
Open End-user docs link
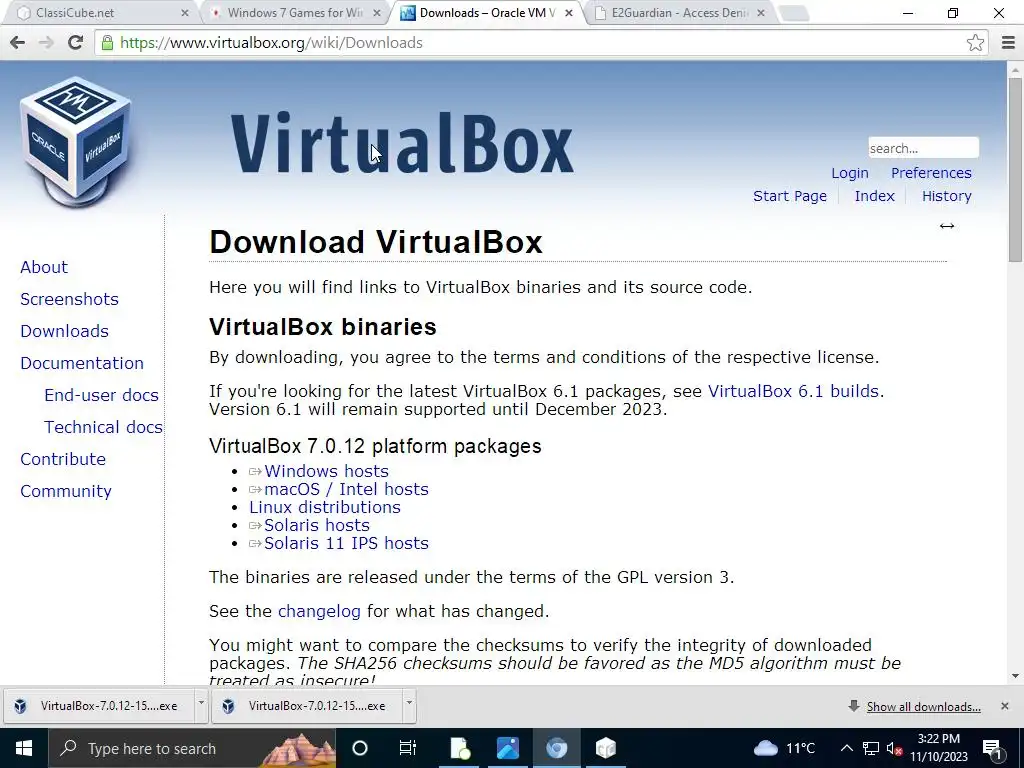tap(101, 395)
